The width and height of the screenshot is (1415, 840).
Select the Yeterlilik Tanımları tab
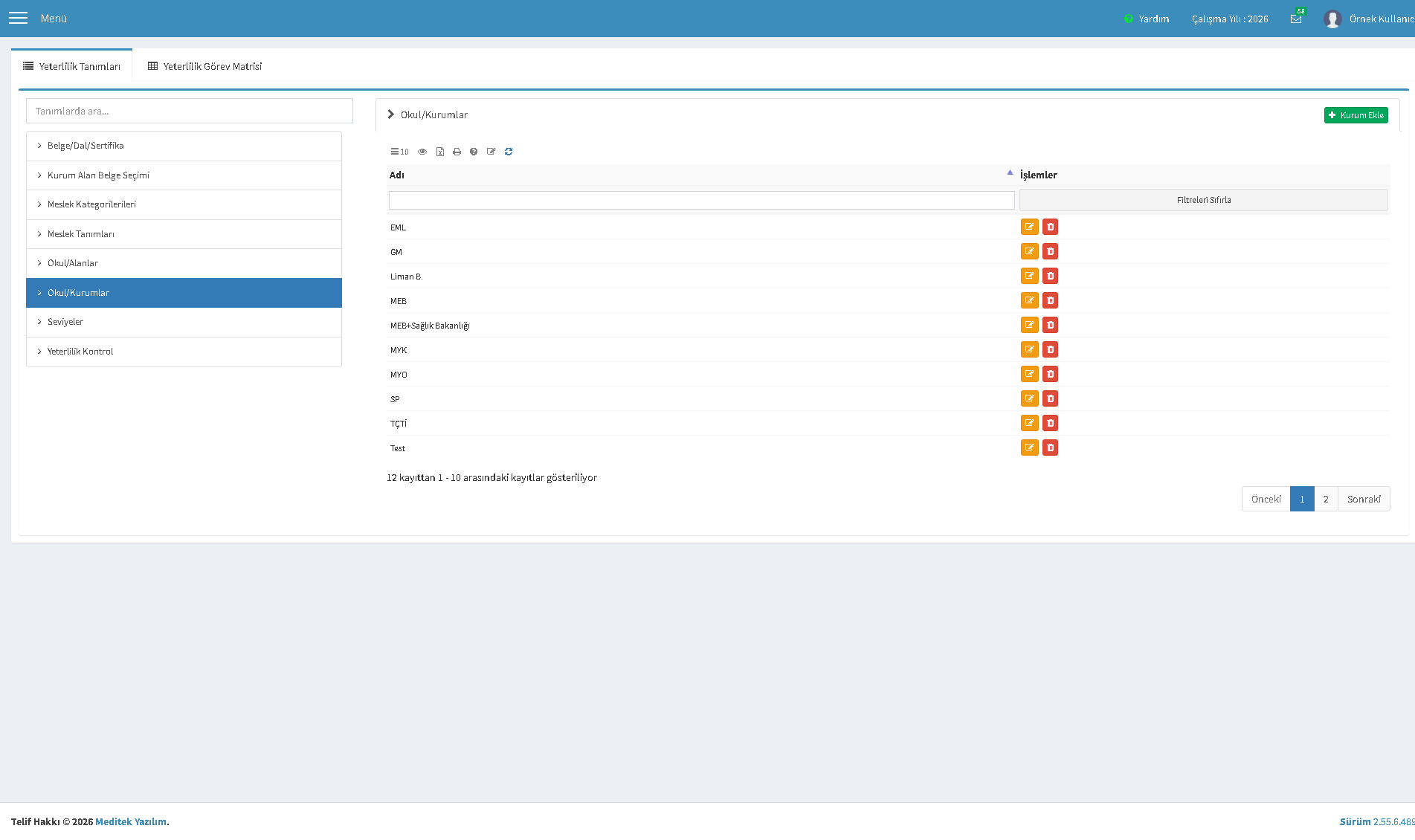point(72,66)
